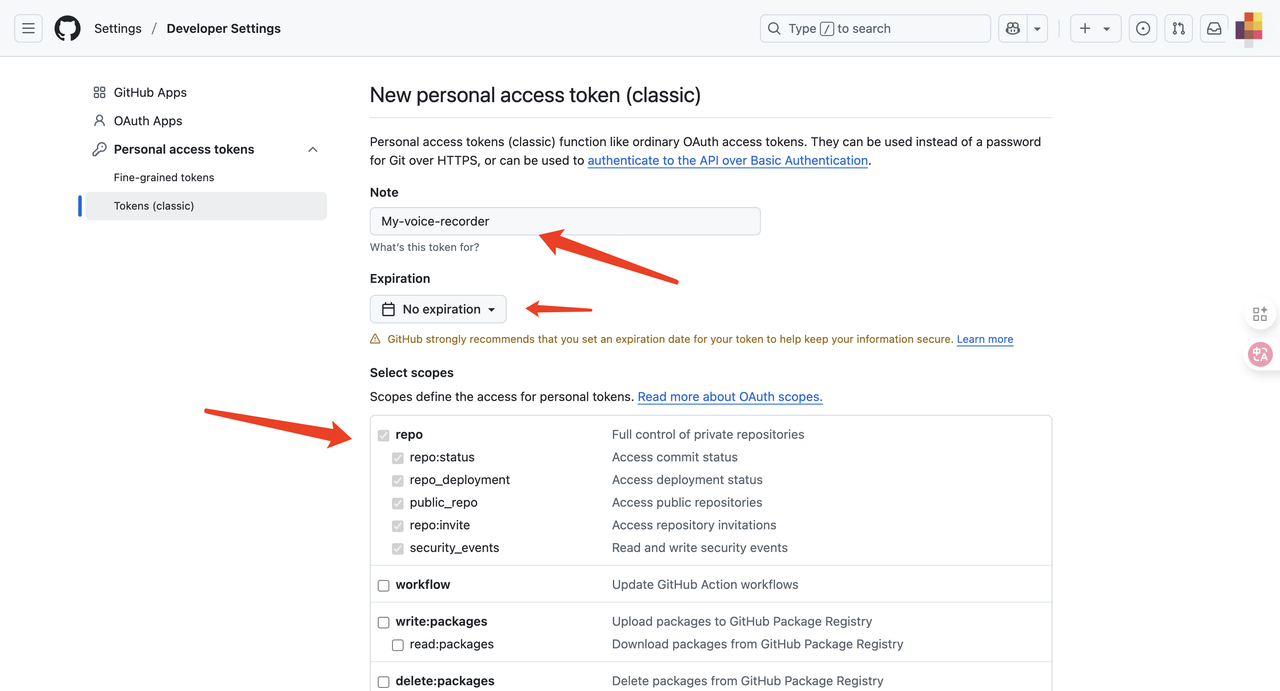
Task: Open the Copilot chat icon
Action: tap(1013, 29)
